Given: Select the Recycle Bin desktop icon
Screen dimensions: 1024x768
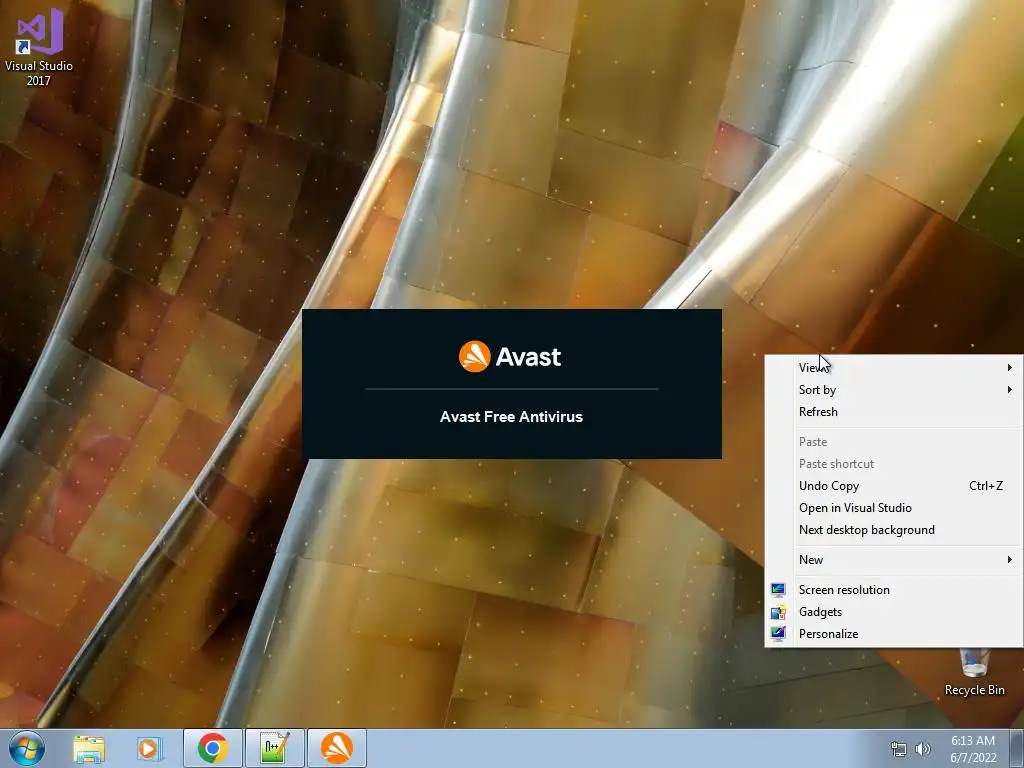Looking at the screenshot, I should pyautogui.click(x=974, y=673).
